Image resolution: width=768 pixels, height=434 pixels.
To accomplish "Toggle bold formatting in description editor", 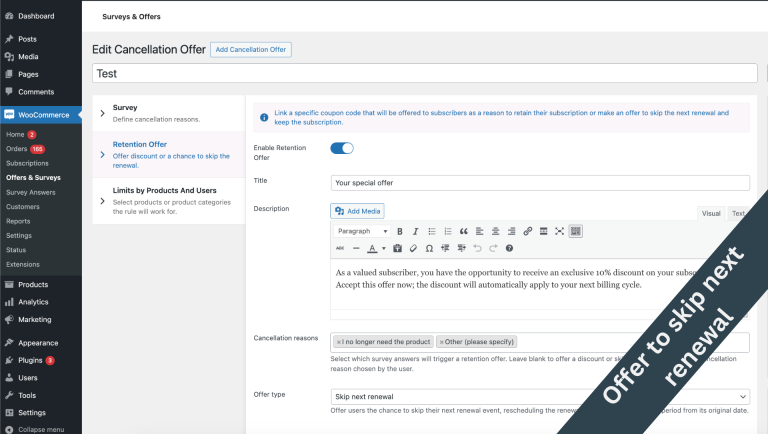I will 400,231.
